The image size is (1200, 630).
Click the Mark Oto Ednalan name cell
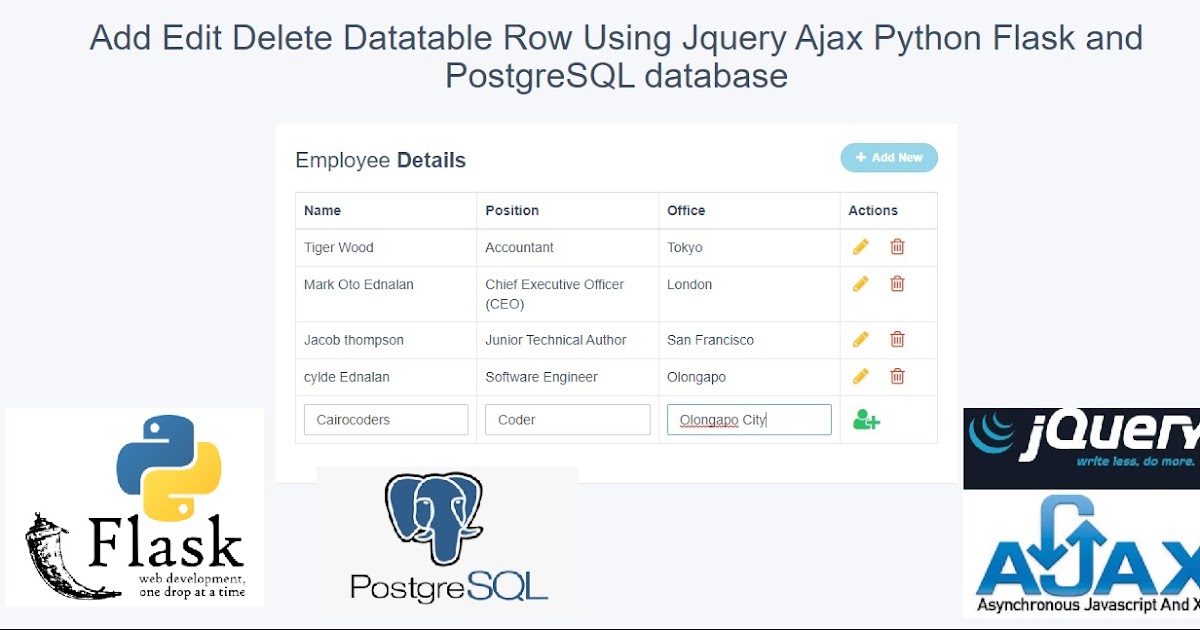tap(386, 294)
